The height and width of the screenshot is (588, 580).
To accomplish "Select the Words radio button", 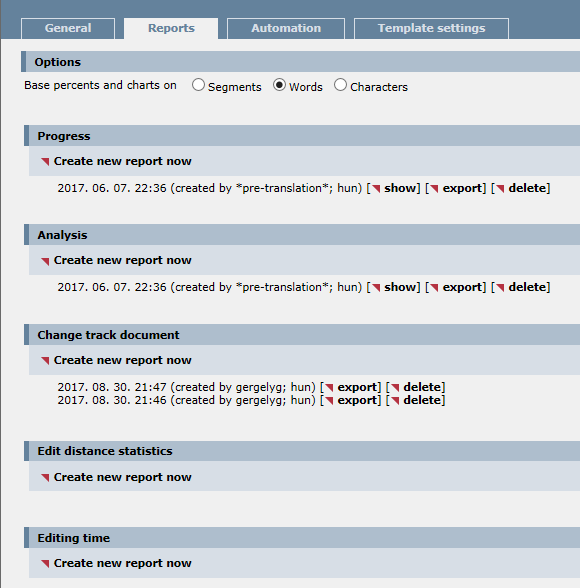I will tap(279, 85).
